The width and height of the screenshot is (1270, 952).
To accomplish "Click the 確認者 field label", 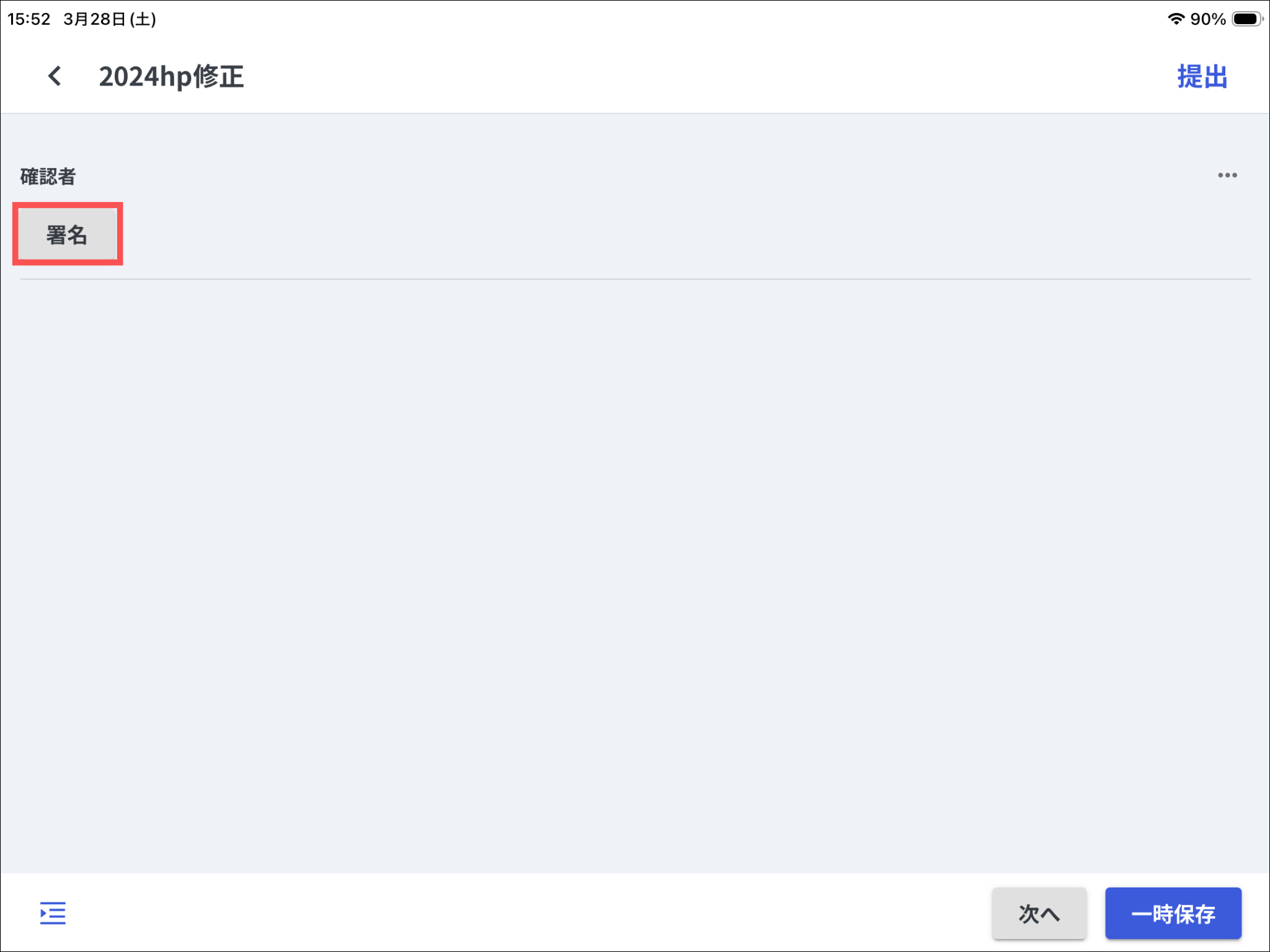I will 48,177.
